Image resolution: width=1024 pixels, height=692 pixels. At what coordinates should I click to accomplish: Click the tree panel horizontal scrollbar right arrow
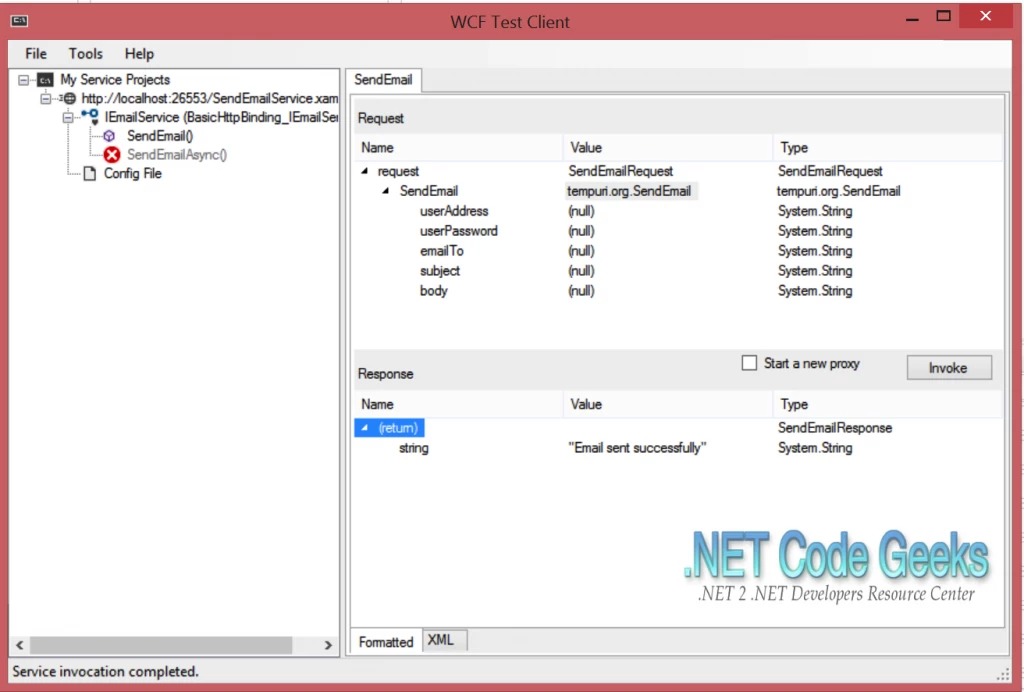[327, 645]
